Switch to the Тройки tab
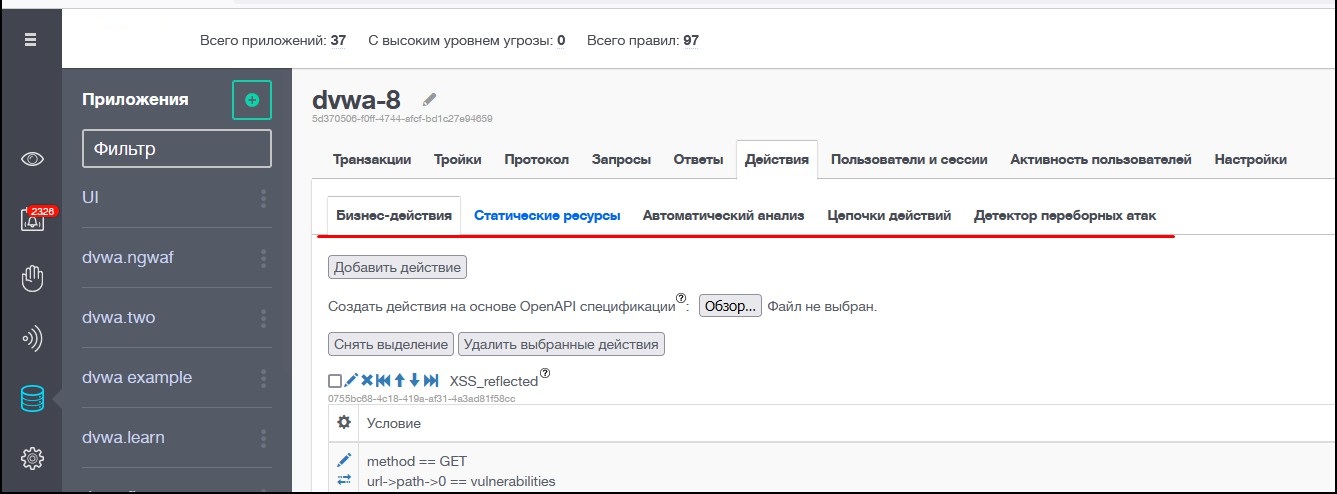1337x494 pixels. click(458, 159)
